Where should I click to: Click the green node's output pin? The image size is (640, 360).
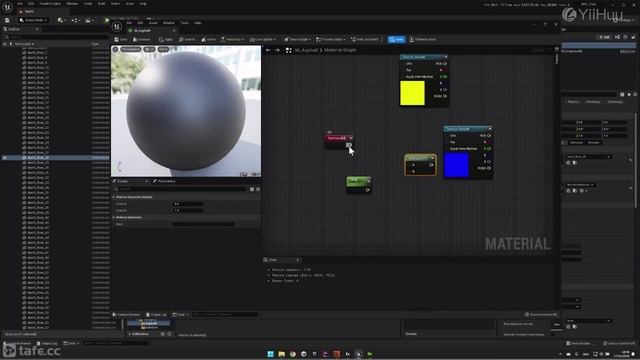tap(367, 190)
